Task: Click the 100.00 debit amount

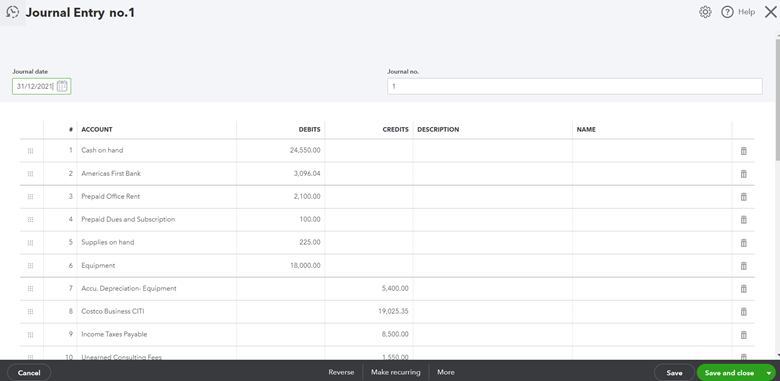Action: pos(310,219)
